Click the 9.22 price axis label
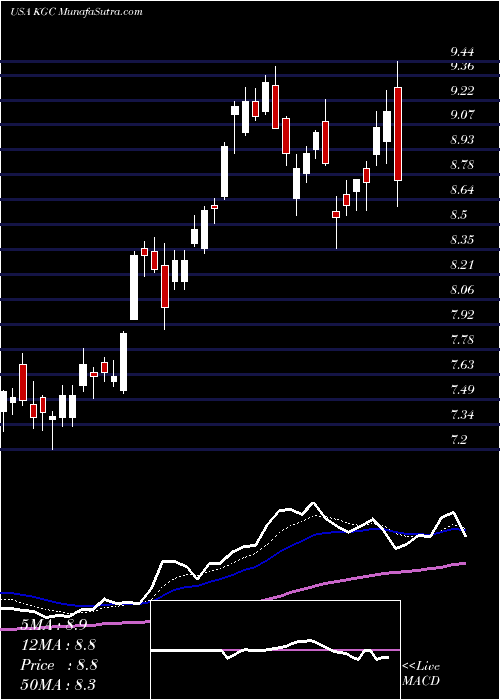The width and height of the screenshot is (500, 700). [x=462, y=91]
